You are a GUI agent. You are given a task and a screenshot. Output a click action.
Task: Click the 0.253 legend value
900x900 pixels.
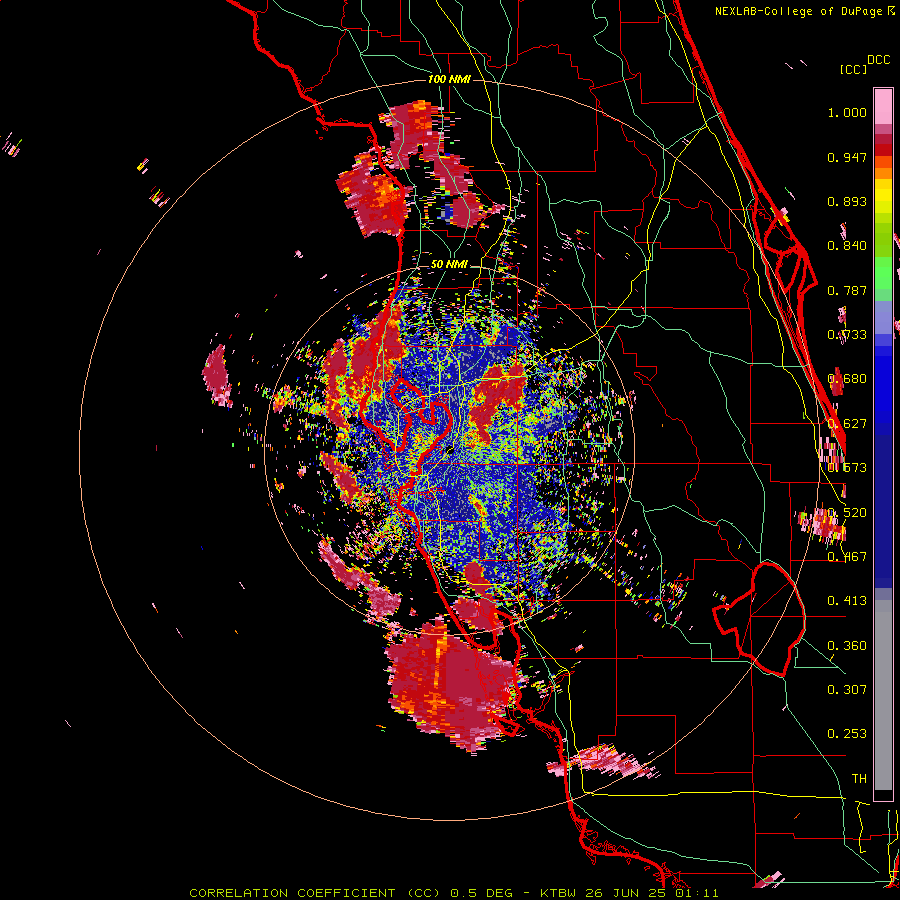[x=847, y=734]
